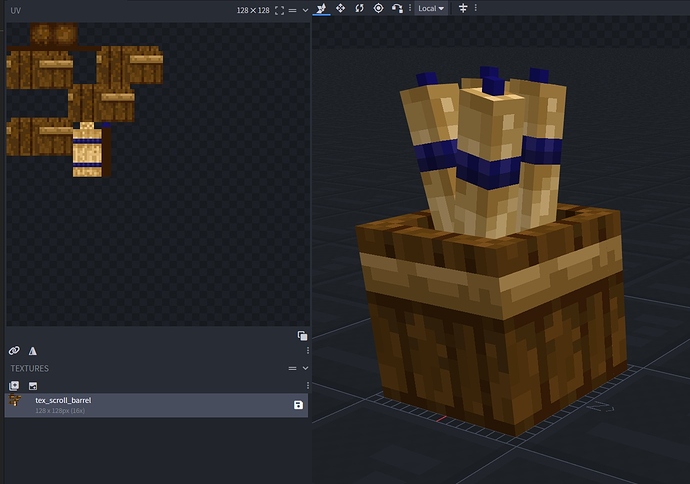Click the scroll texture in the UV editor

click(x=87, y=150)
